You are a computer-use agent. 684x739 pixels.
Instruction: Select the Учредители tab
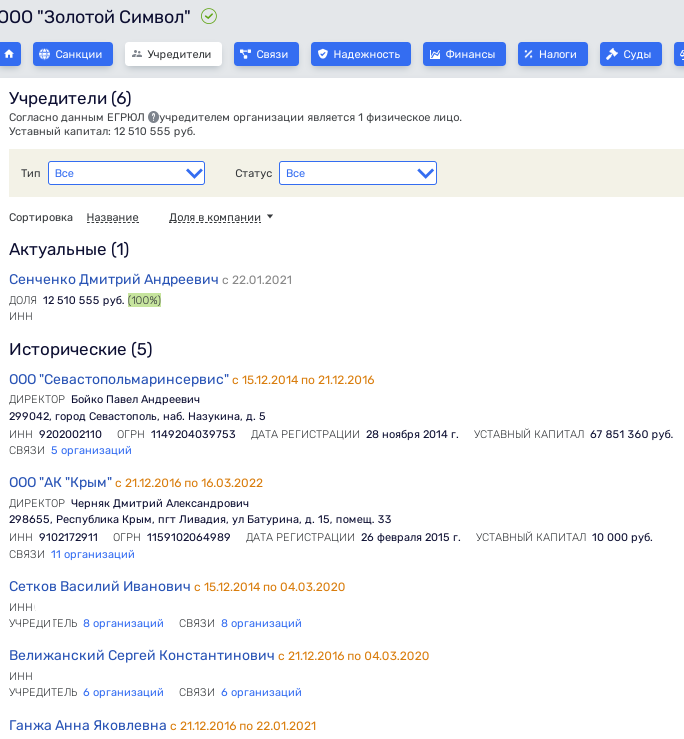(x=173, y=54)
